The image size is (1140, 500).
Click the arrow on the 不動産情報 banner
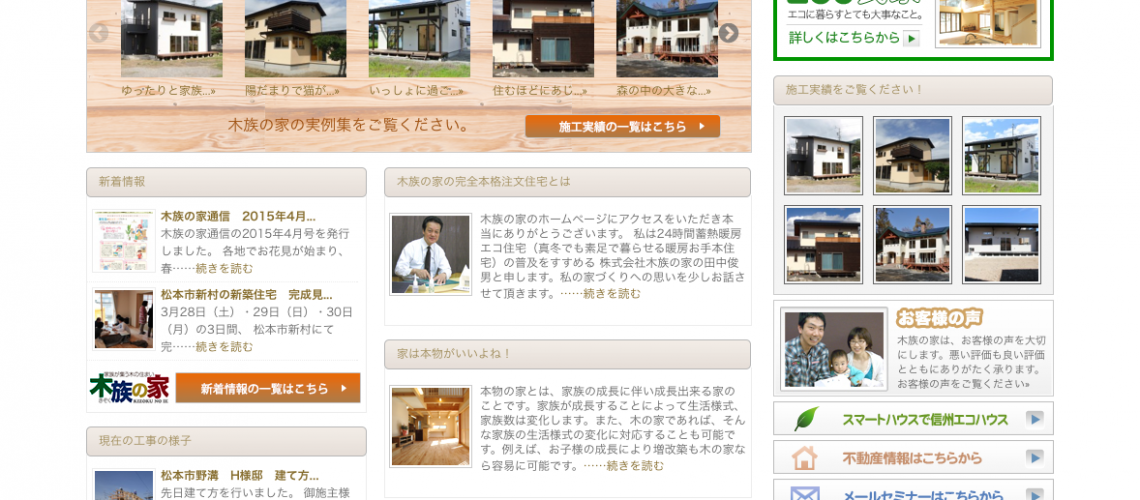1035,458
